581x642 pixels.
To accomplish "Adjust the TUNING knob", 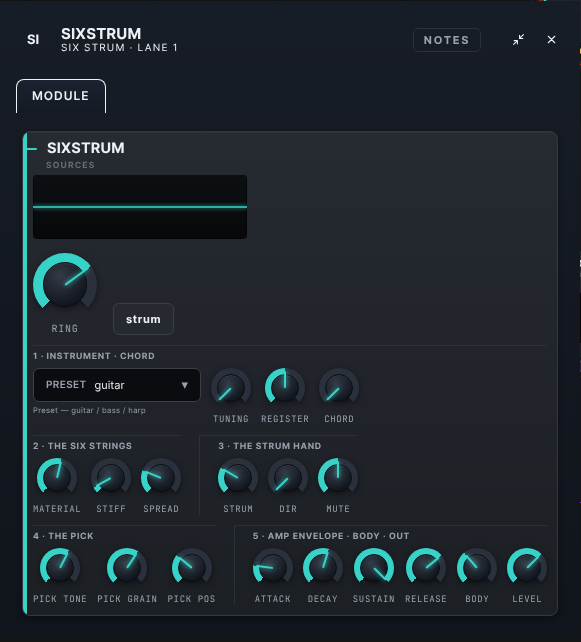I will pos(231,388).
